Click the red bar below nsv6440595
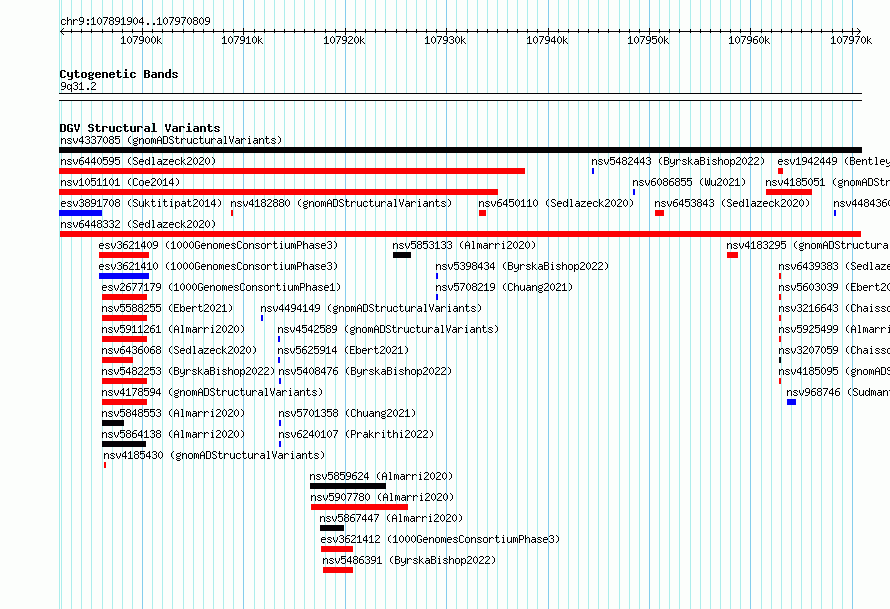This screenshot has height=609, width=890. pos(292,171)
